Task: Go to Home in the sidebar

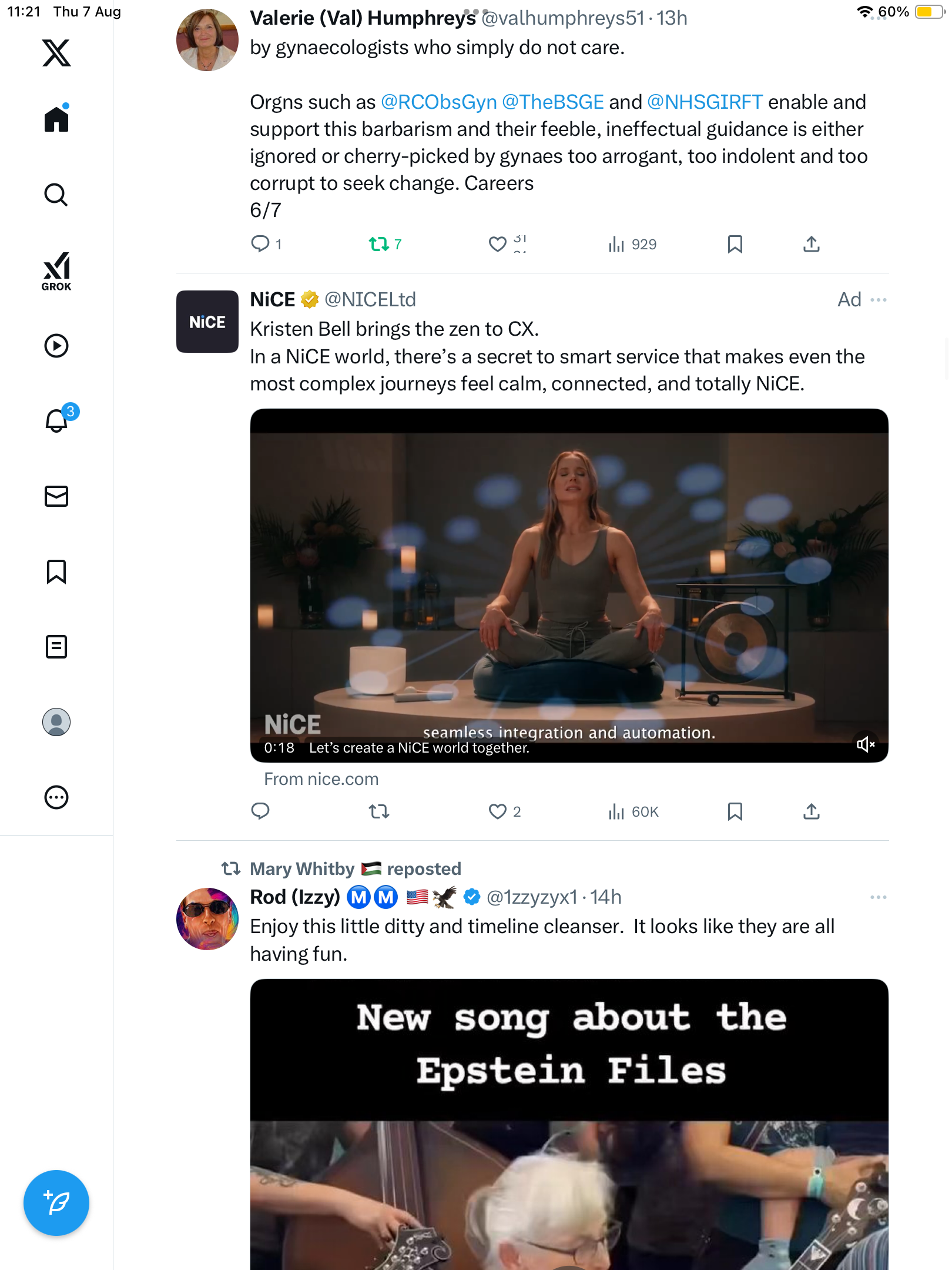Action: tap(56, 119)
